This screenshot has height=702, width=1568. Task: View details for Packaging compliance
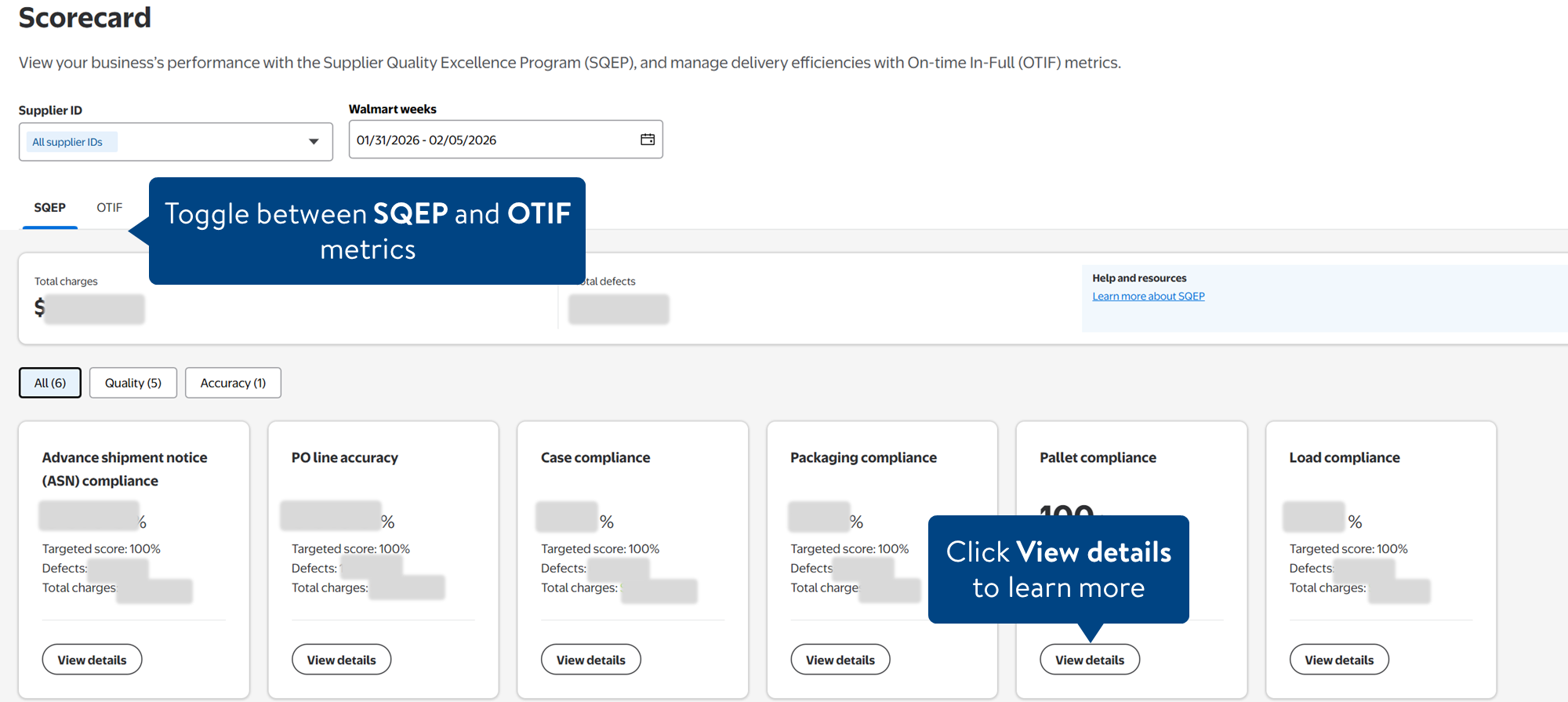[x=840, y=660]
